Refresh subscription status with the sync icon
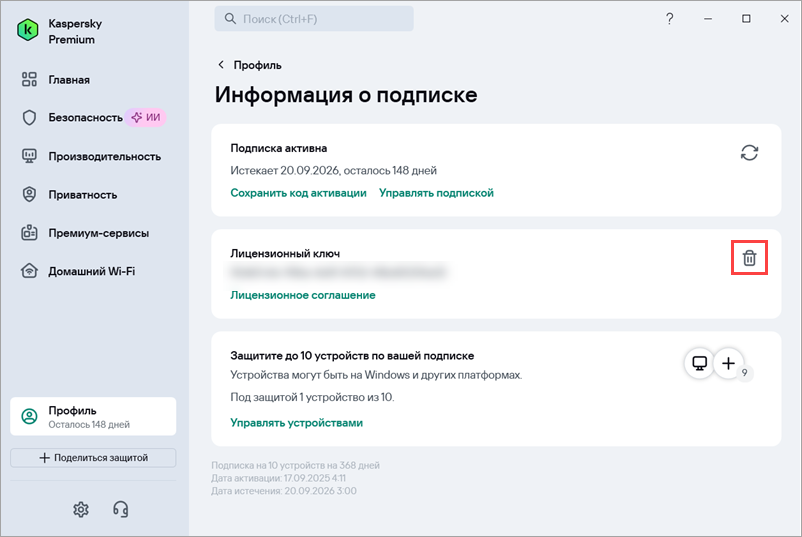Viewport: 802px width, 537px height. (x=749, y=152)
